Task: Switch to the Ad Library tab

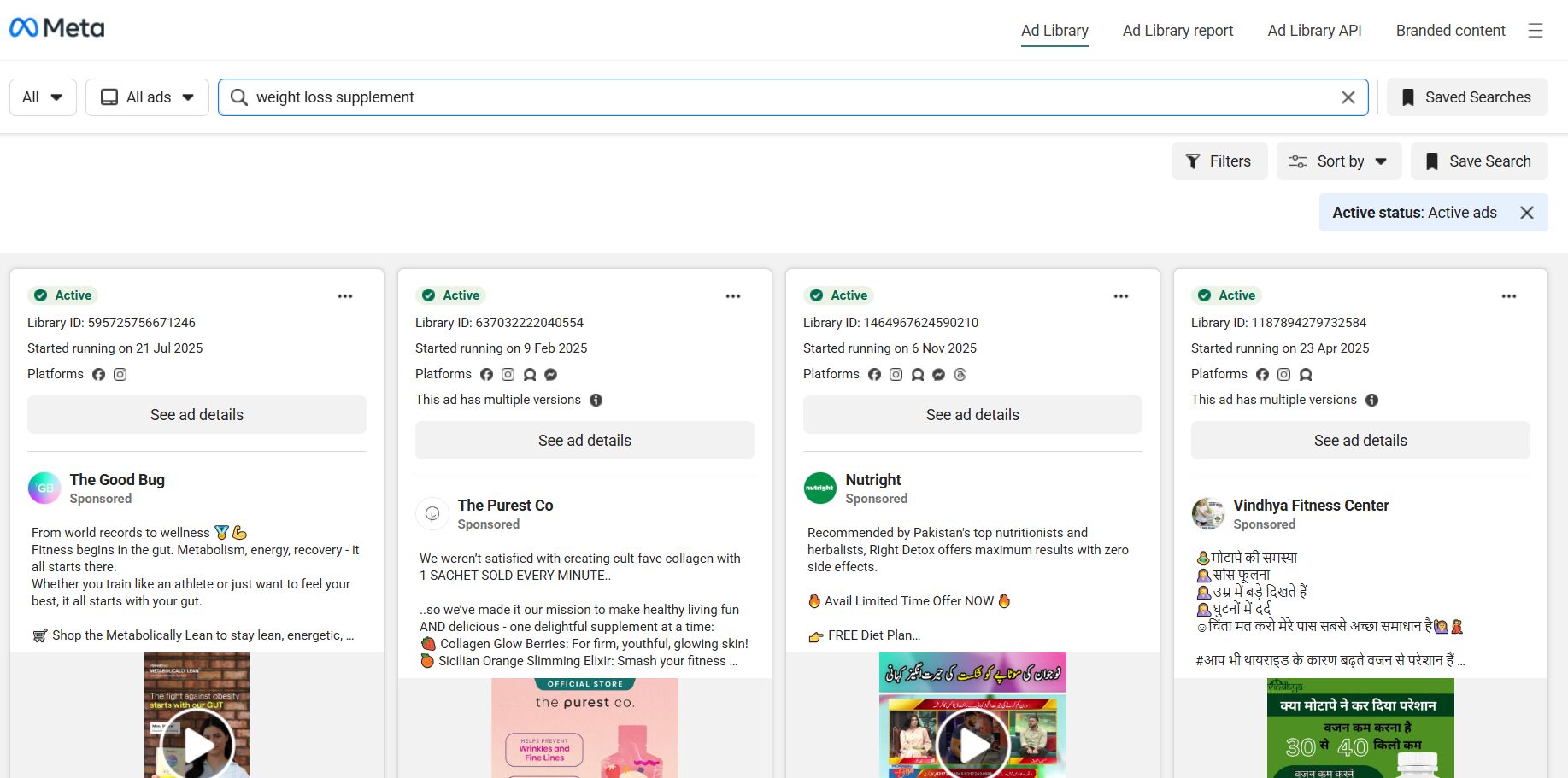Action: [x=1054, y=31]
